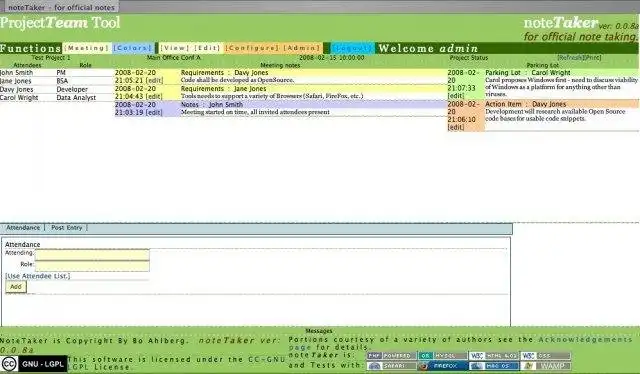Image resolution: width=640 pixels, height=374 pixels.
Task: Select attendee Davy Jones in the list
Action: 16,89
